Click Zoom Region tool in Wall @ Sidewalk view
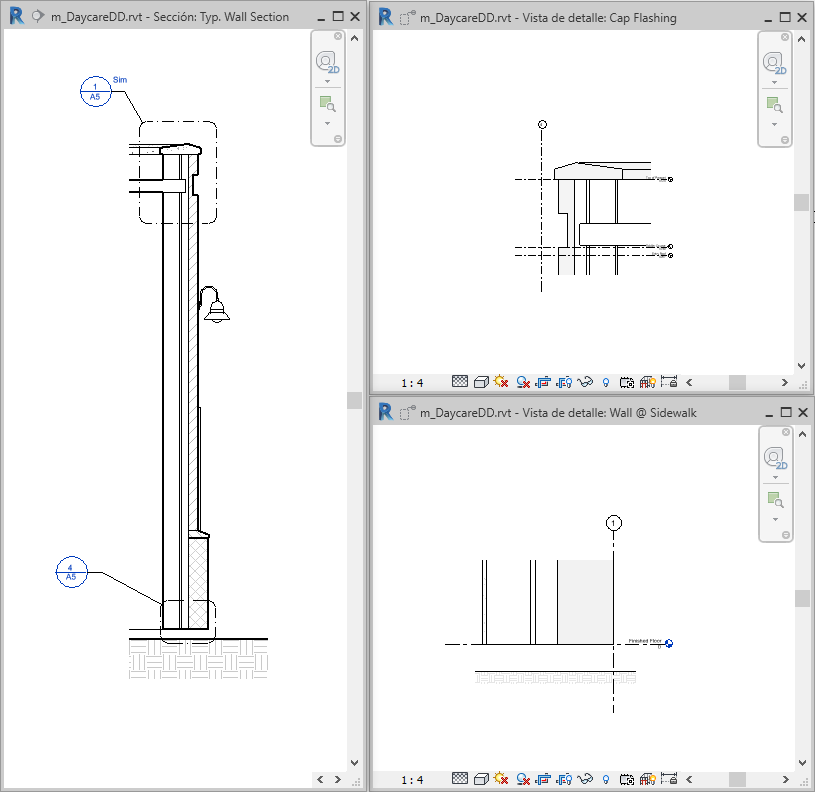 [x=775, y=500]
